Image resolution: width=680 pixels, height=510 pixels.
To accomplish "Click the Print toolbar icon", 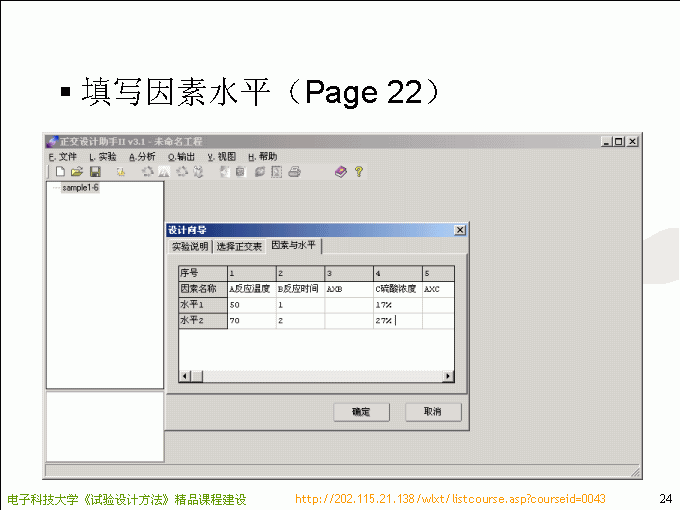I will tap(295, 172).
